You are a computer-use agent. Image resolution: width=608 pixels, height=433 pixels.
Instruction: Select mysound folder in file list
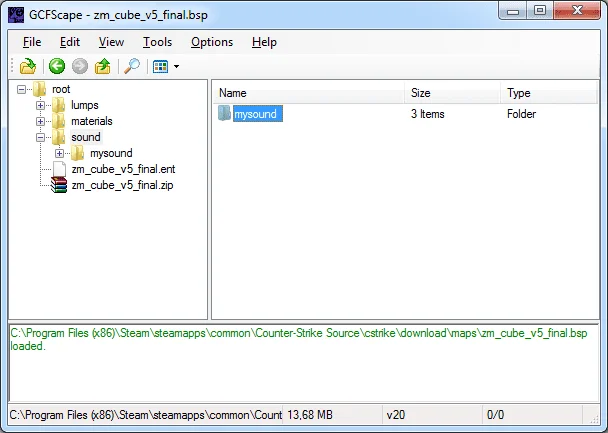pos(256,114)
